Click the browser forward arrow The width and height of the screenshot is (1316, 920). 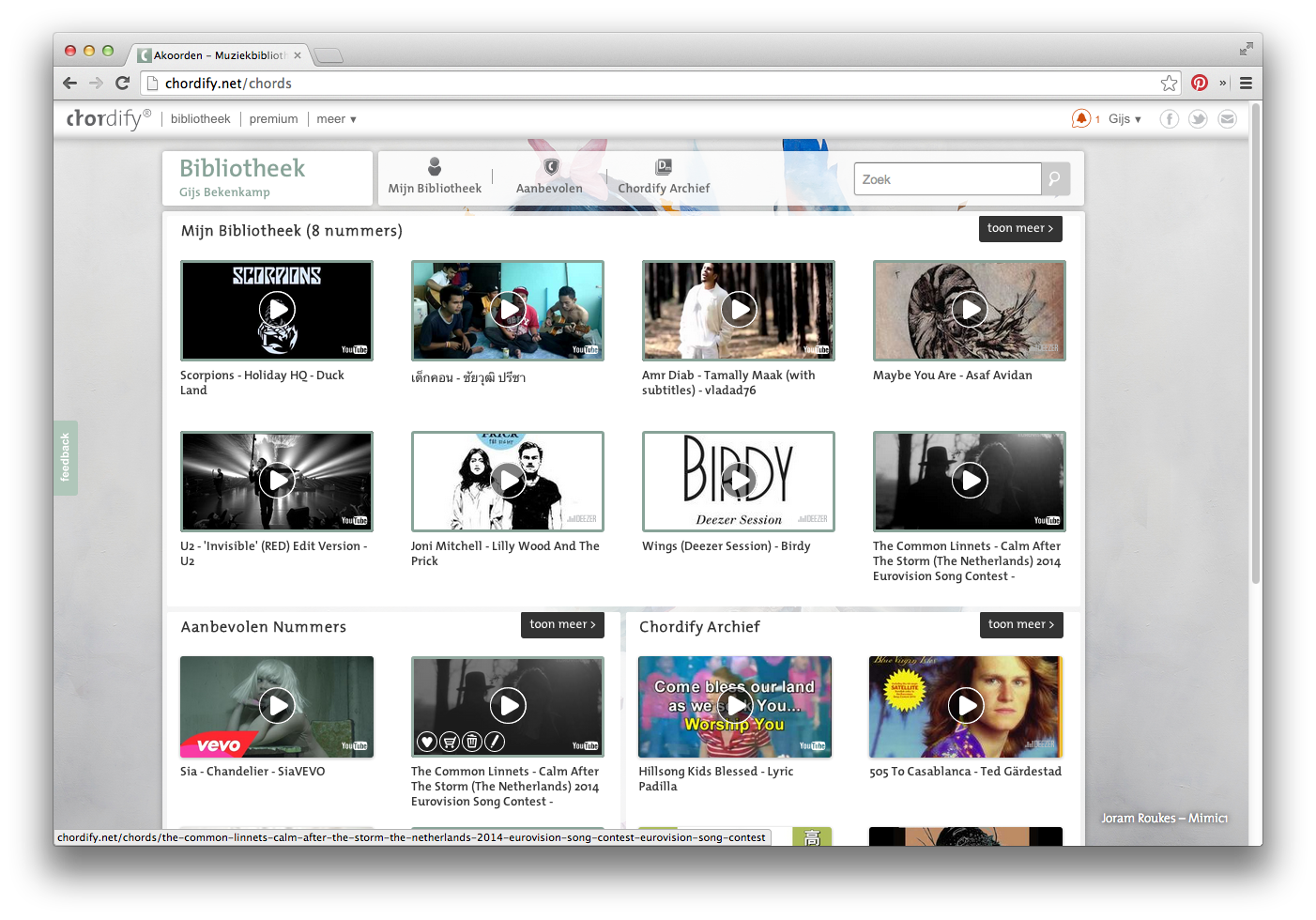point(96,83)
